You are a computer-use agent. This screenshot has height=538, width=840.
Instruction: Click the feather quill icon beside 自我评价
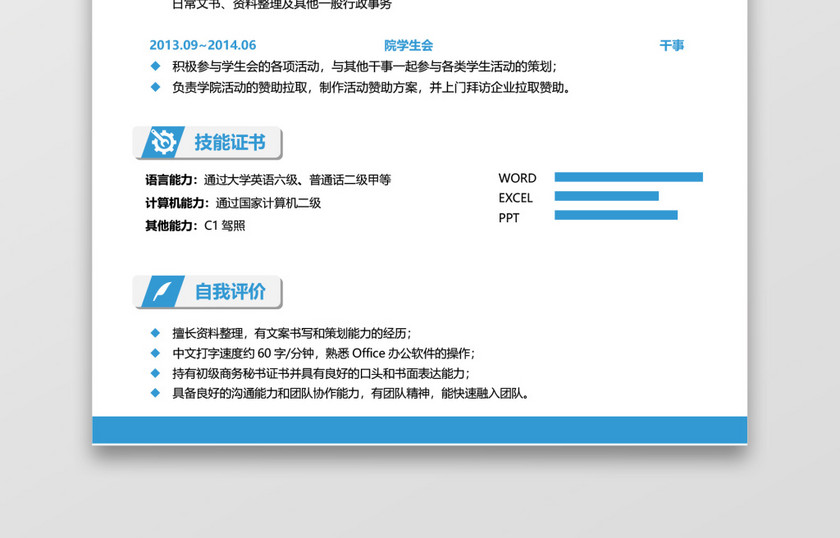[x=162, y=292]
